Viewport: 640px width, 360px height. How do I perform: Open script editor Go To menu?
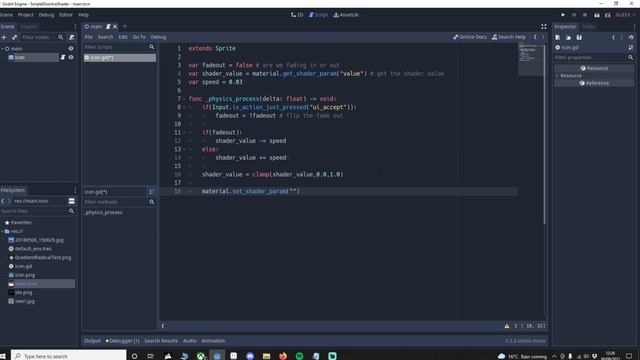tap(139, 37)
